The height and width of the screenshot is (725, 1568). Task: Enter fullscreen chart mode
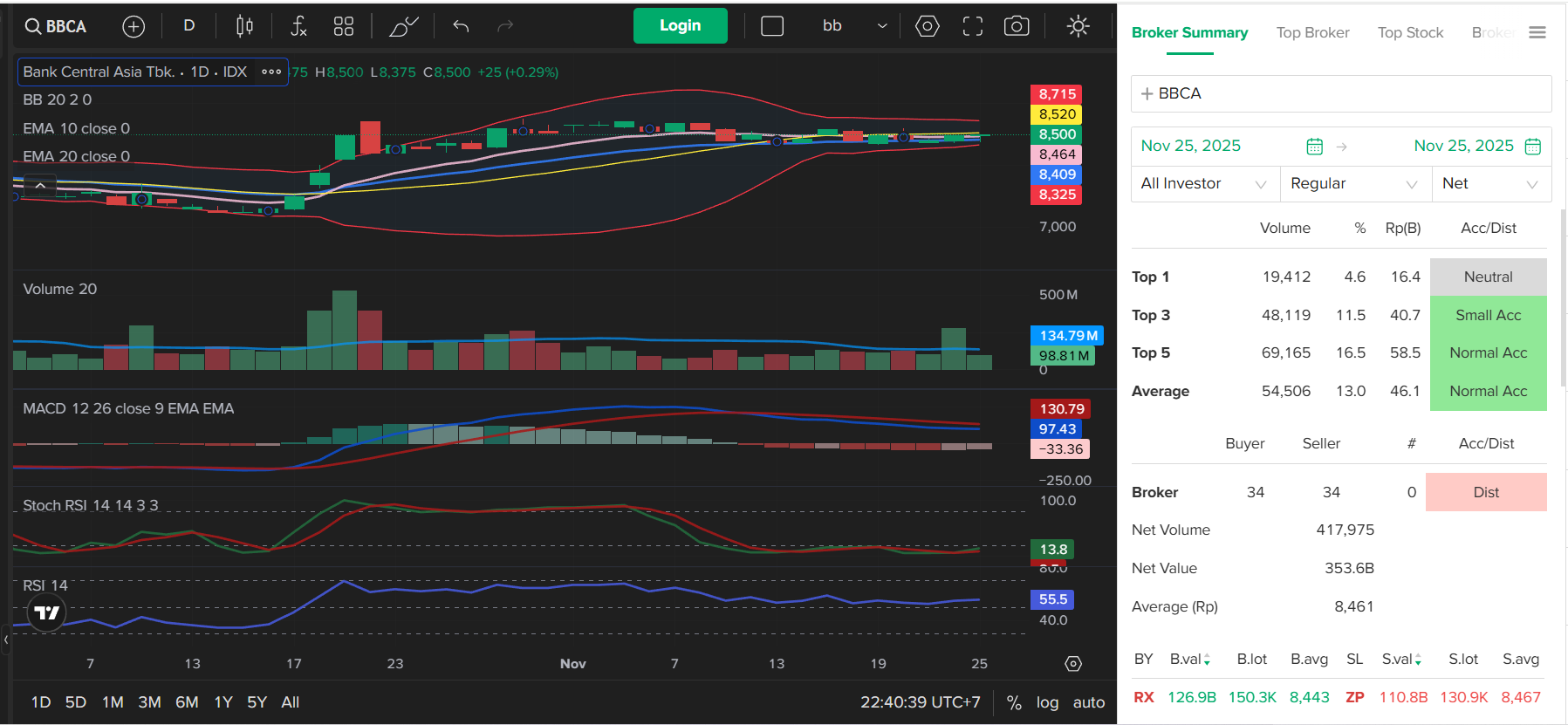coord(972,27)
